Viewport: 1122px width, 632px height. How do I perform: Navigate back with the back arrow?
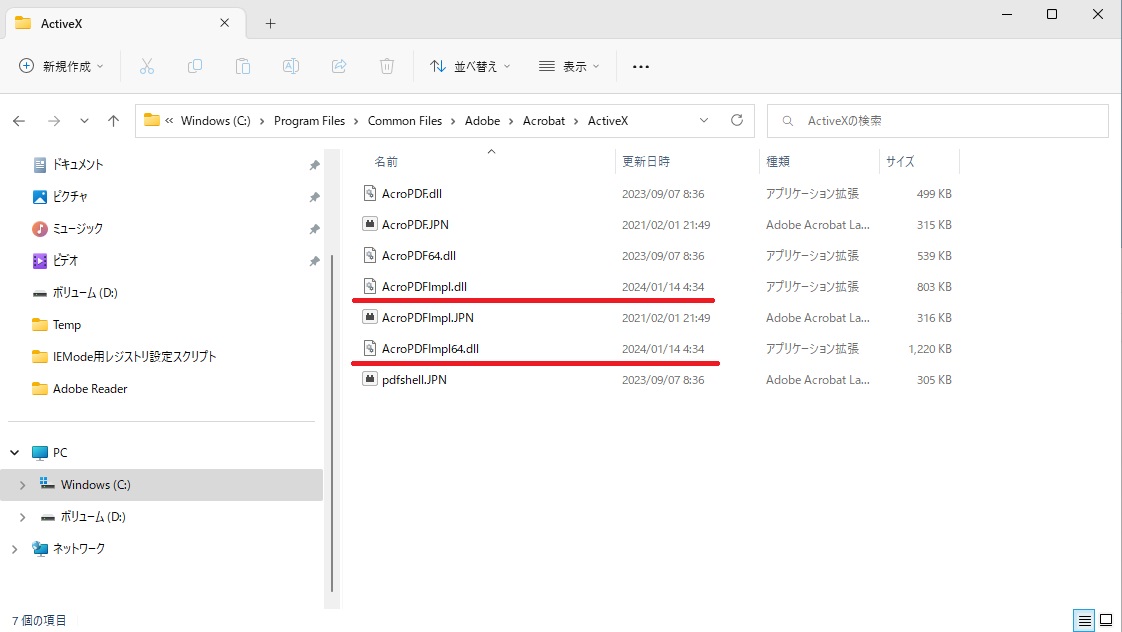pyautogui.click(x=18, y=120)
